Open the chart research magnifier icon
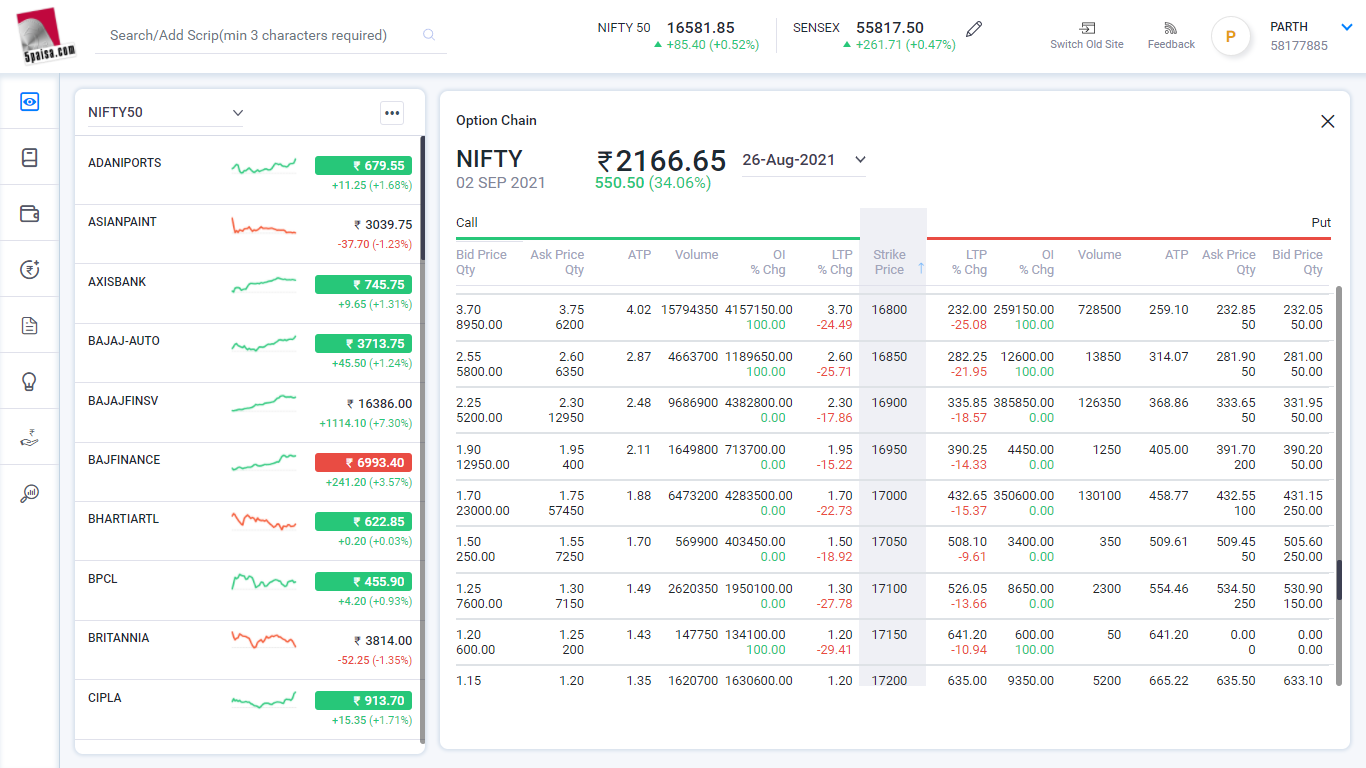Viewport: 1366px width, 768px height. click(30, 493)
